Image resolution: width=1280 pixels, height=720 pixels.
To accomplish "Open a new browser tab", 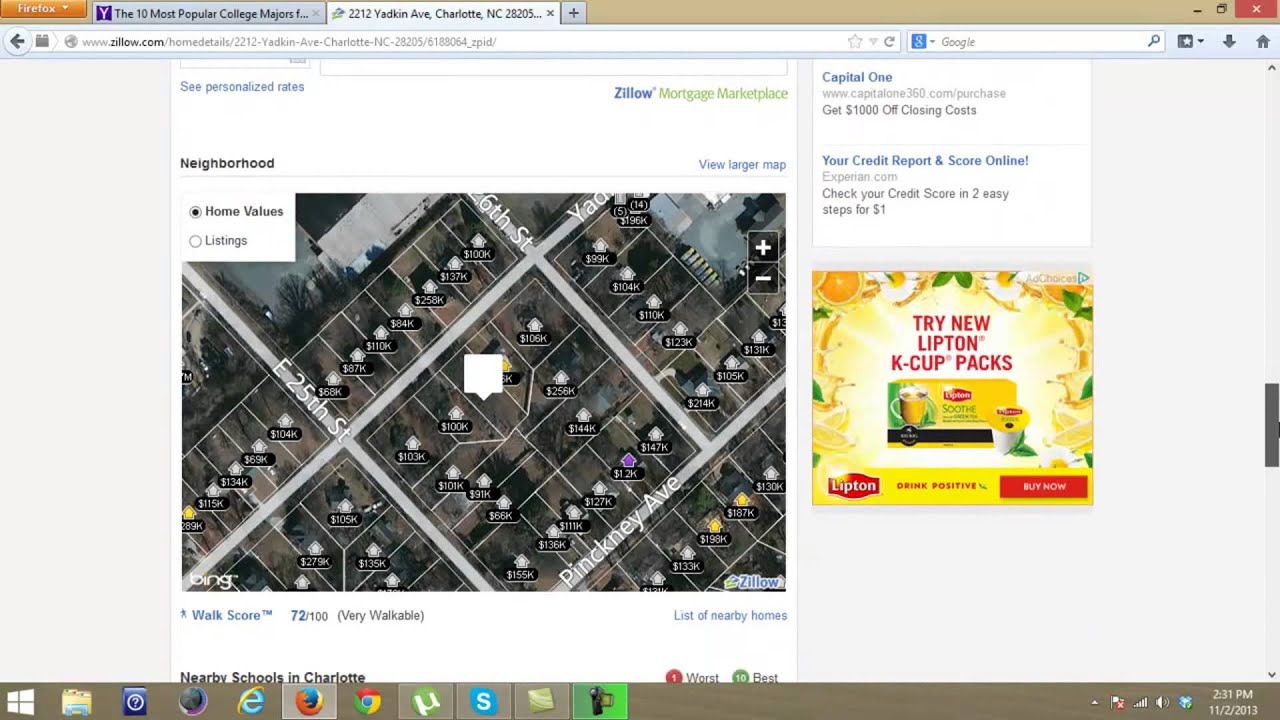I will pyautogui.click(x=573, y=13).
